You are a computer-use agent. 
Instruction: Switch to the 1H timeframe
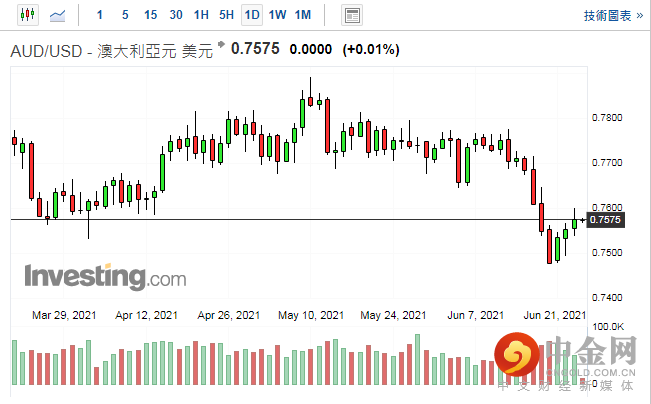coord(201,15)
